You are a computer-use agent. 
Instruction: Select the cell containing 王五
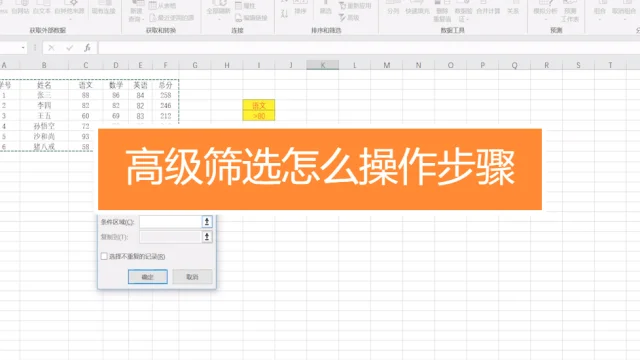pos(44,116)
